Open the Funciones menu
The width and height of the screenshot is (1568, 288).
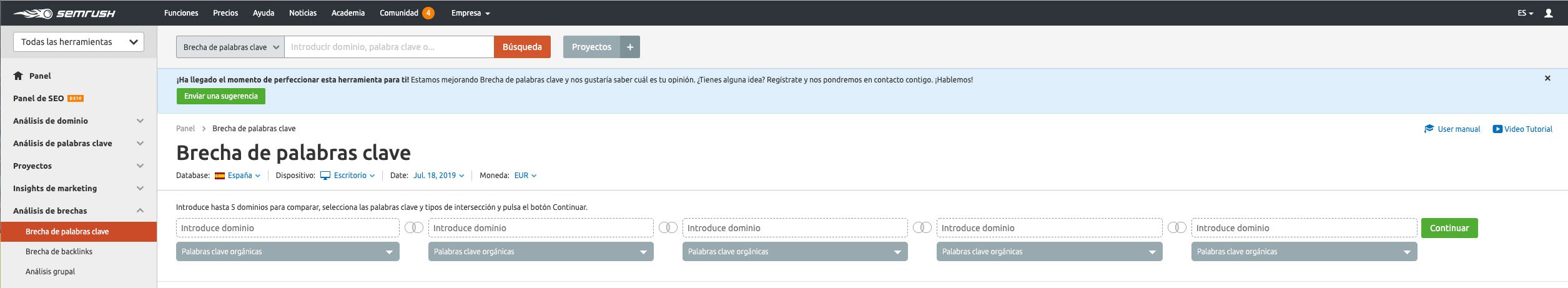(x=181, y=13)
